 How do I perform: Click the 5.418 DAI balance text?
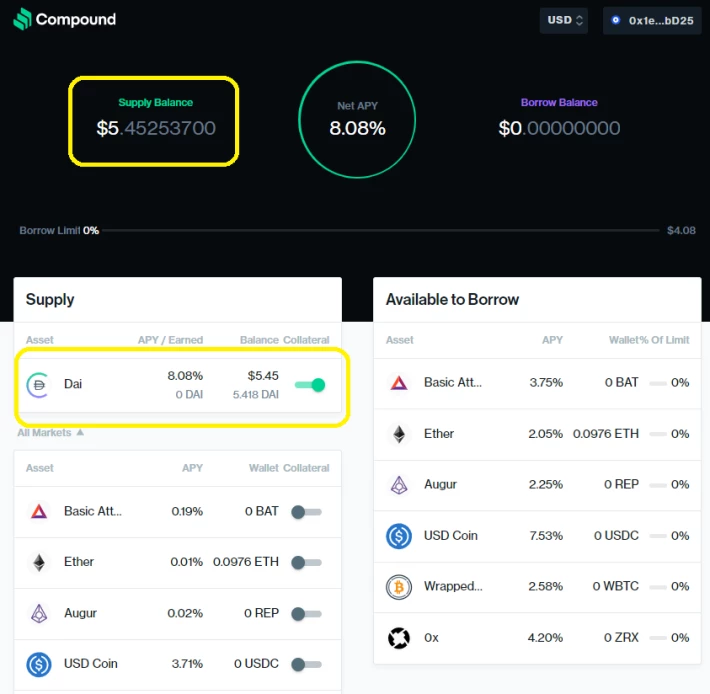[255, 395]
